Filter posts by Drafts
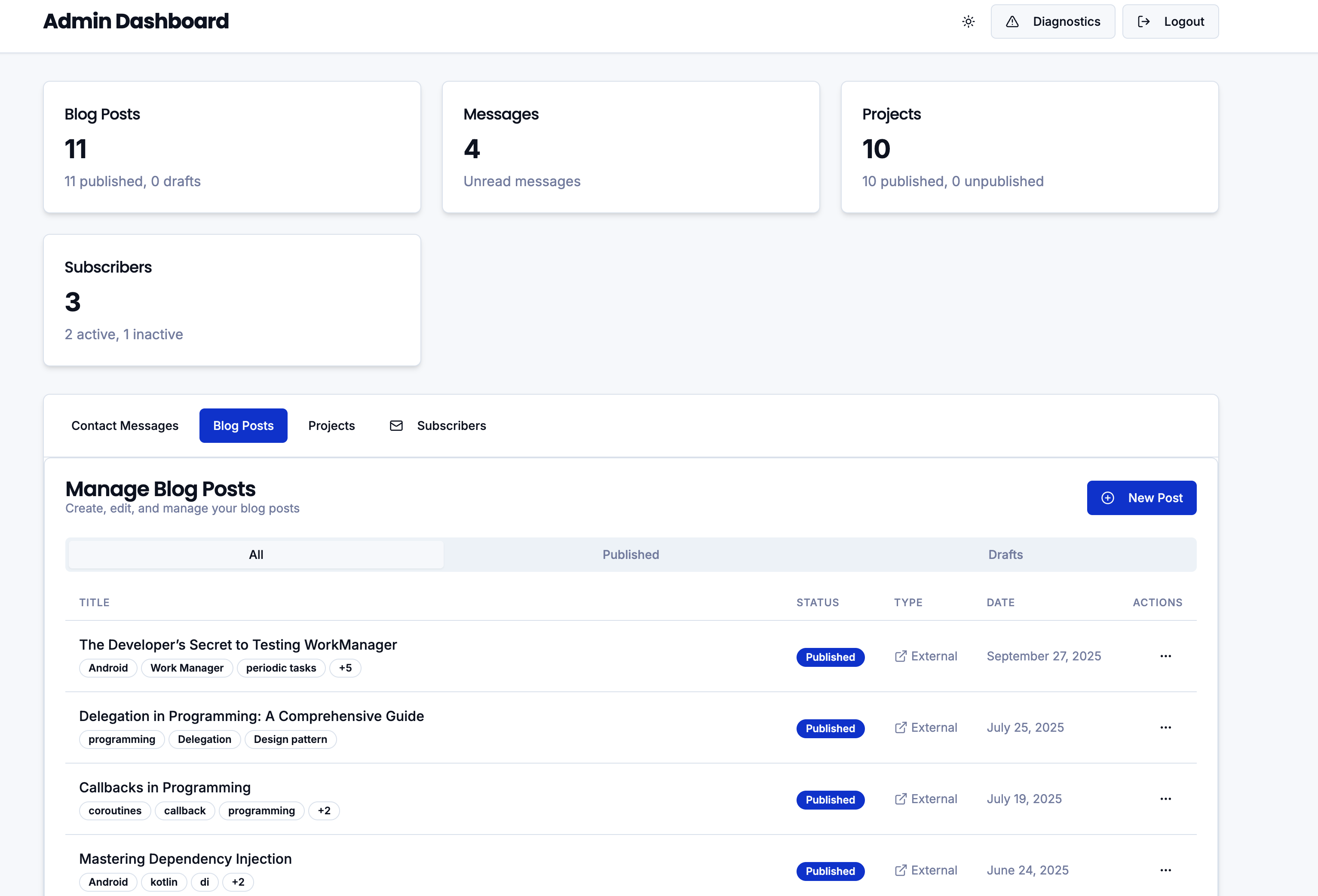Image resolution: width=1318 pixels, height=896 pixels. pos(1005,555)
